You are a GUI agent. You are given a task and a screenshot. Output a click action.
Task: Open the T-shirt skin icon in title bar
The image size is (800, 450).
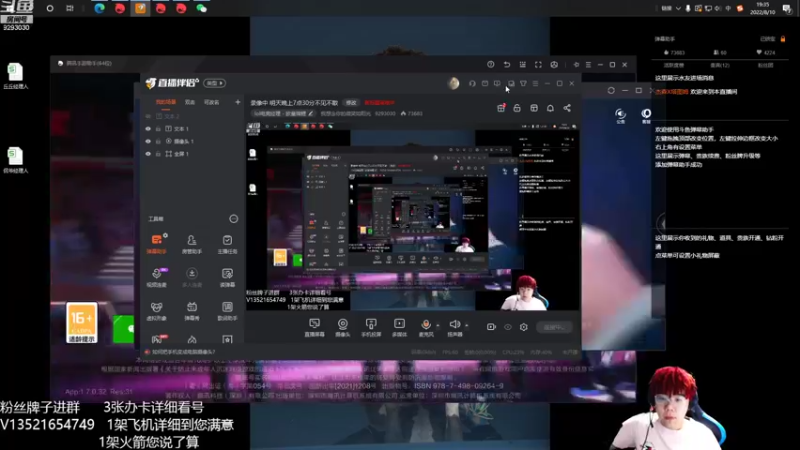(x=523, y=83)
